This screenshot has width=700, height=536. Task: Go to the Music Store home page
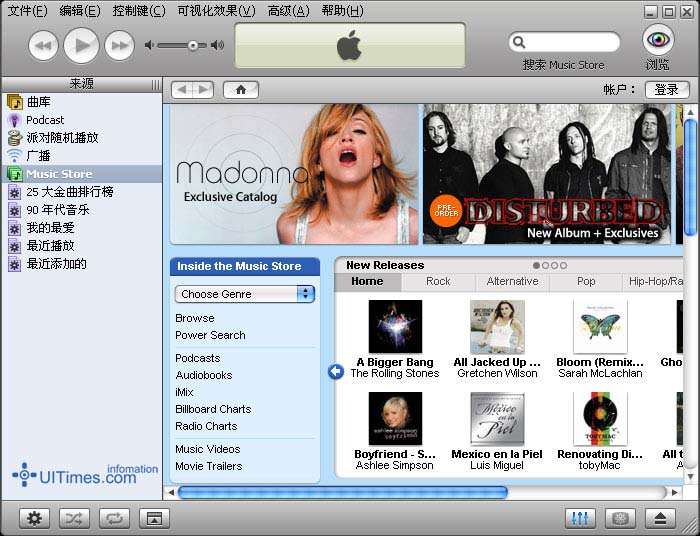pos(240,90)
